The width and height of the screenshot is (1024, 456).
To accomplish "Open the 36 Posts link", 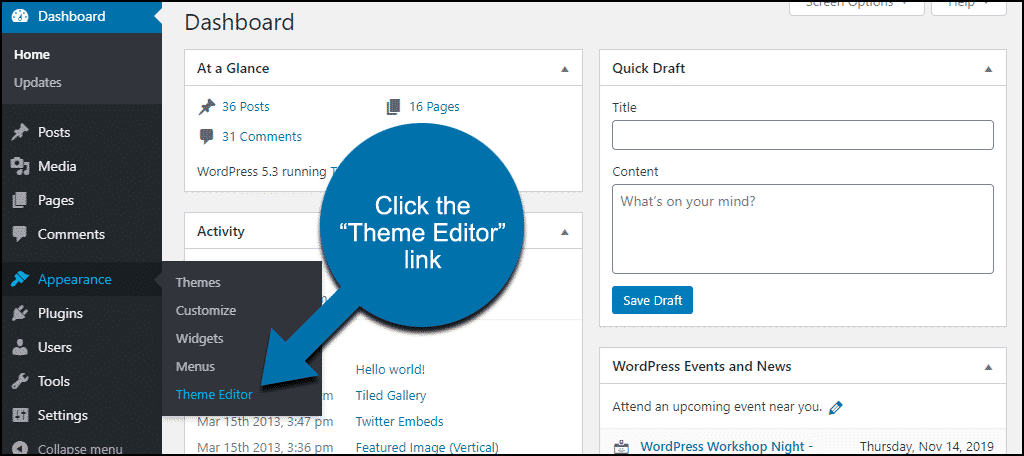I will pos(246,106).
